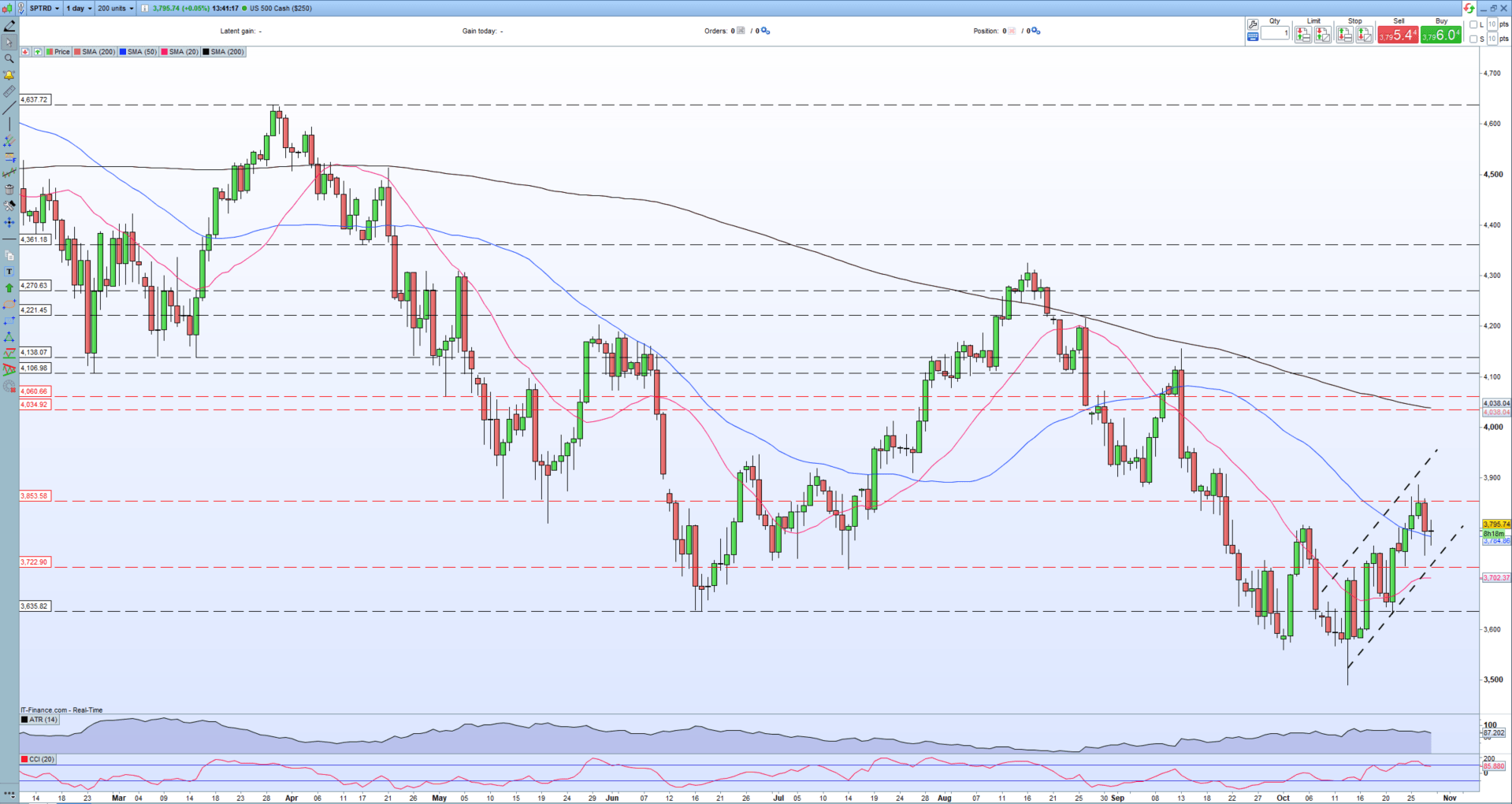
Task: Click the black SMA (200) indicator label
Action: point(224,52)
